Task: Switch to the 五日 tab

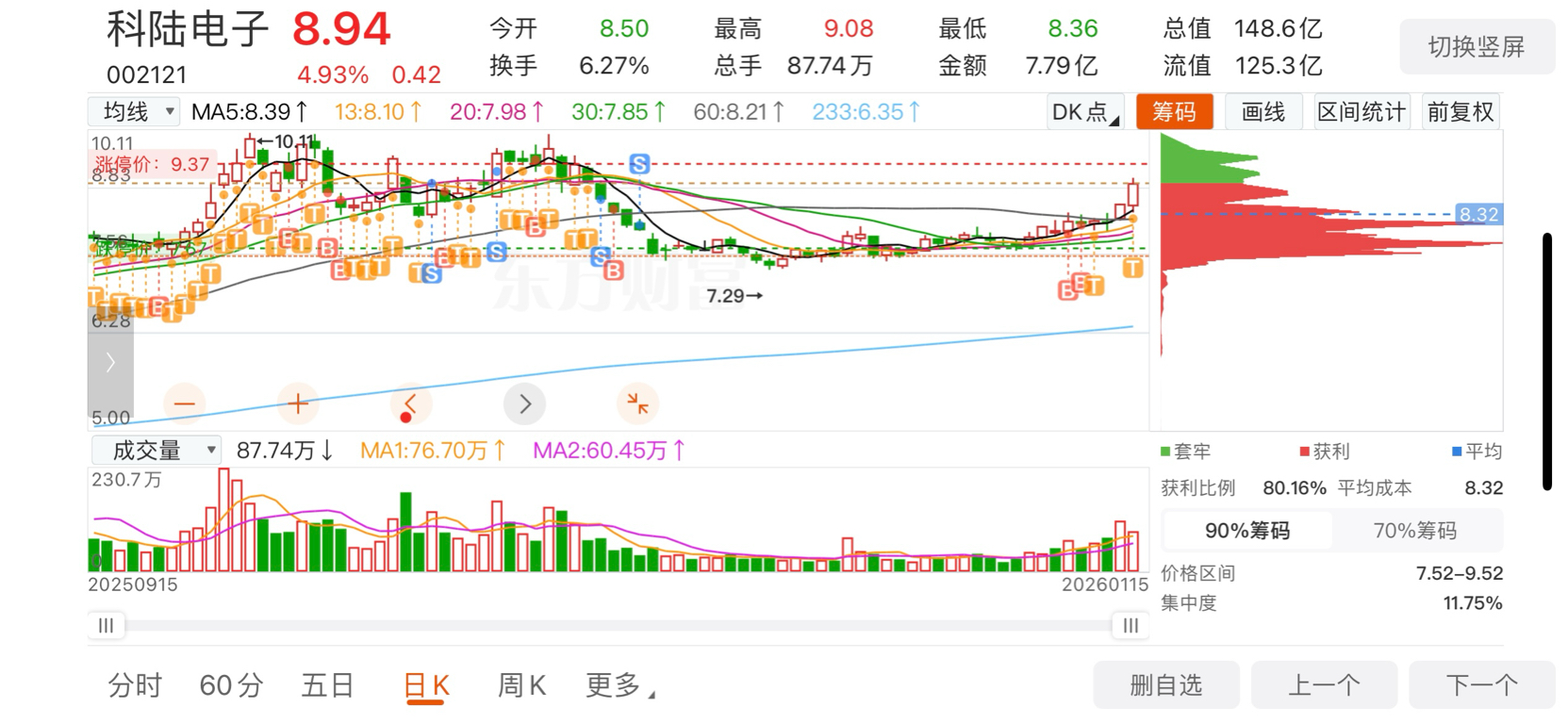Action: click(x=327, y=685)
